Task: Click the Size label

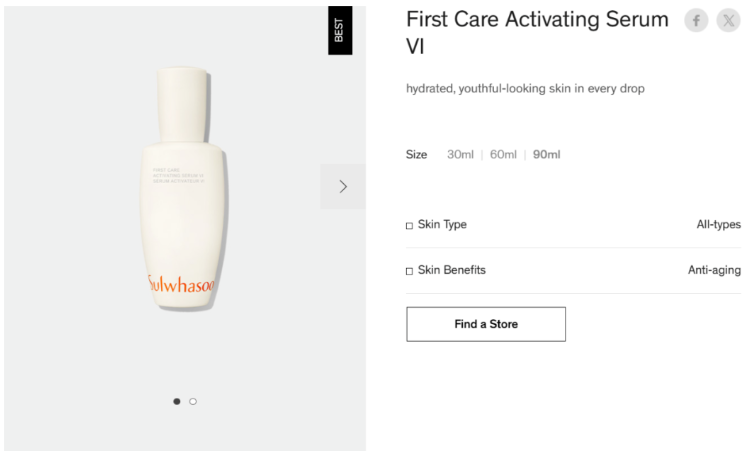Action: point(417,154)
